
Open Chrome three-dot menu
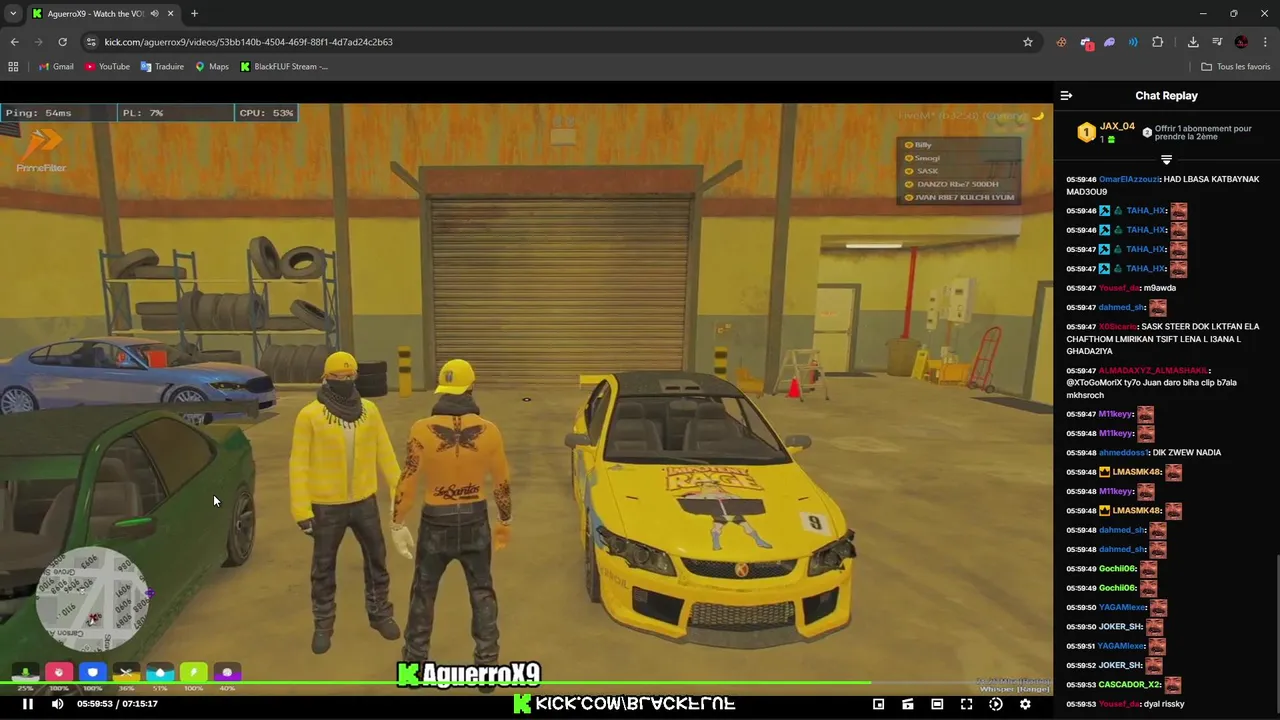point(1265,42)
